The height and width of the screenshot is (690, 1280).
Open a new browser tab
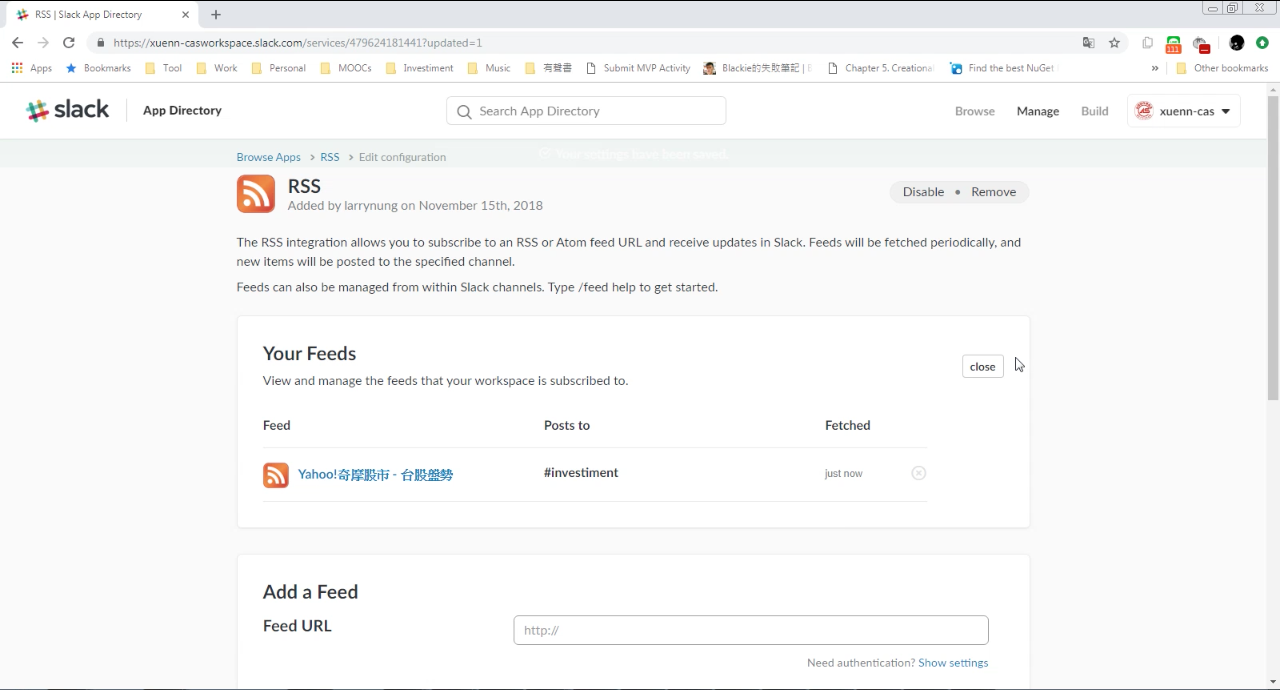click(216, 15)
